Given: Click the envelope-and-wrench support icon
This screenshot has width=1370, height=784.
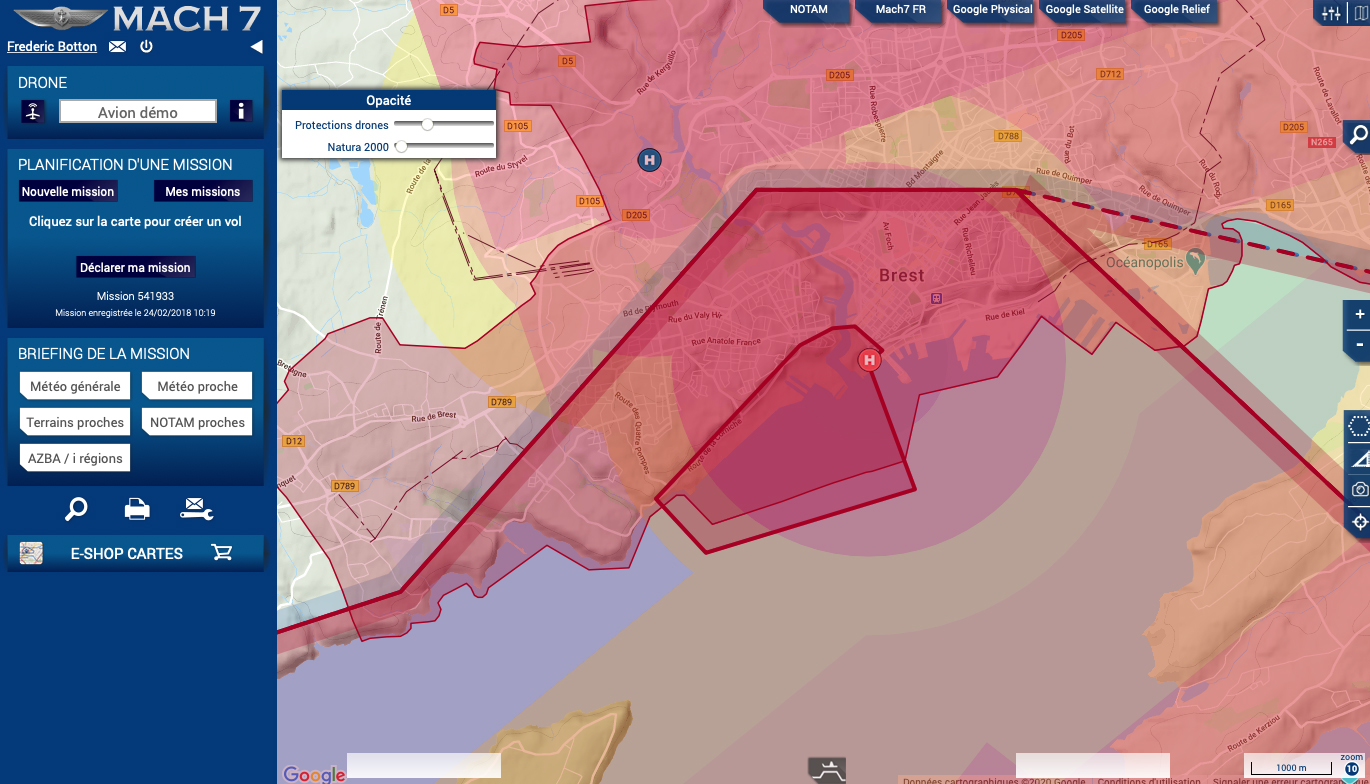Looking at the screenshot, I should click(x=197, y=509).
